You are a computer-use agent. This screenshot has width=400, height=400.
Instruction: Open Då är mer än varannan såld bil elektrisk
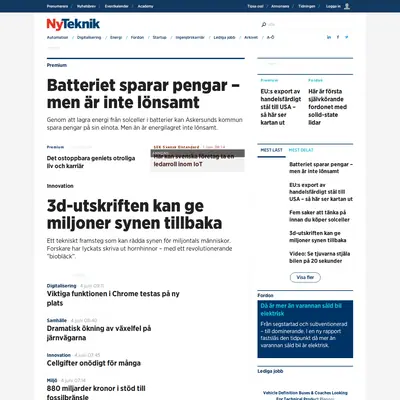point(301,310)
